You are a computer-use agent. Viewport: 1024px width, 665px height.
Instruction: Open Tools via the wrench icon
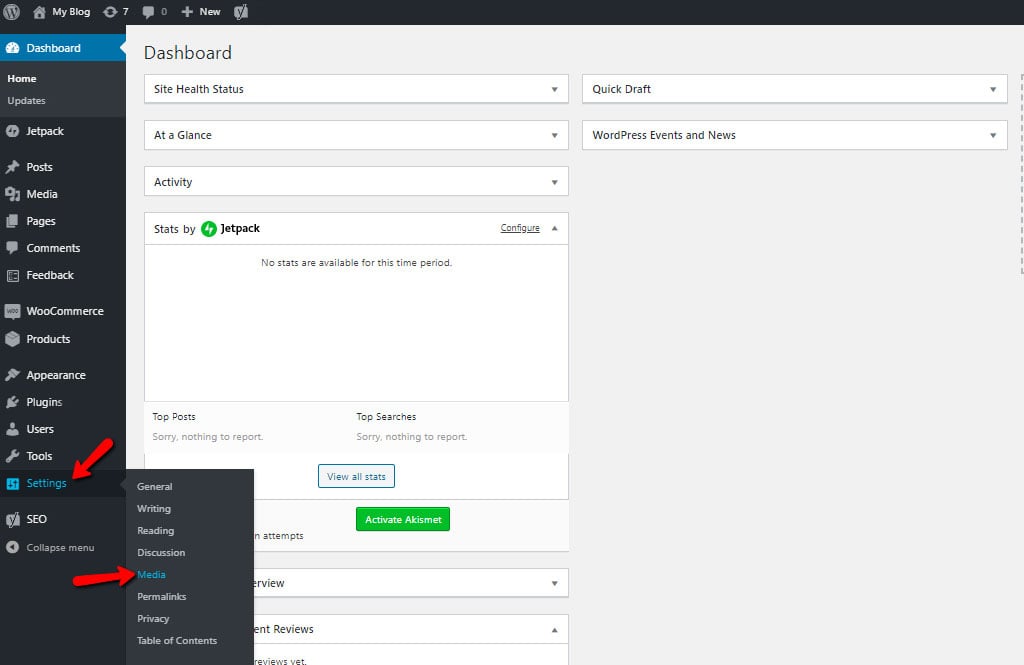pyautogui.click(x=13, y=456)
